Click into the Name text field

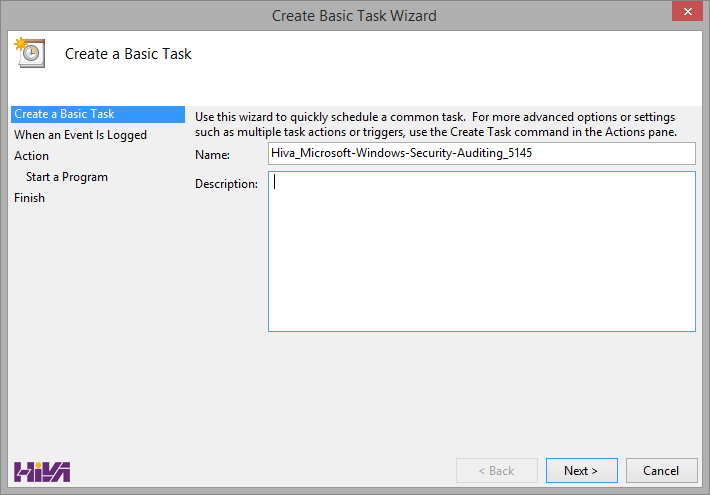click(x=482, y=154)
